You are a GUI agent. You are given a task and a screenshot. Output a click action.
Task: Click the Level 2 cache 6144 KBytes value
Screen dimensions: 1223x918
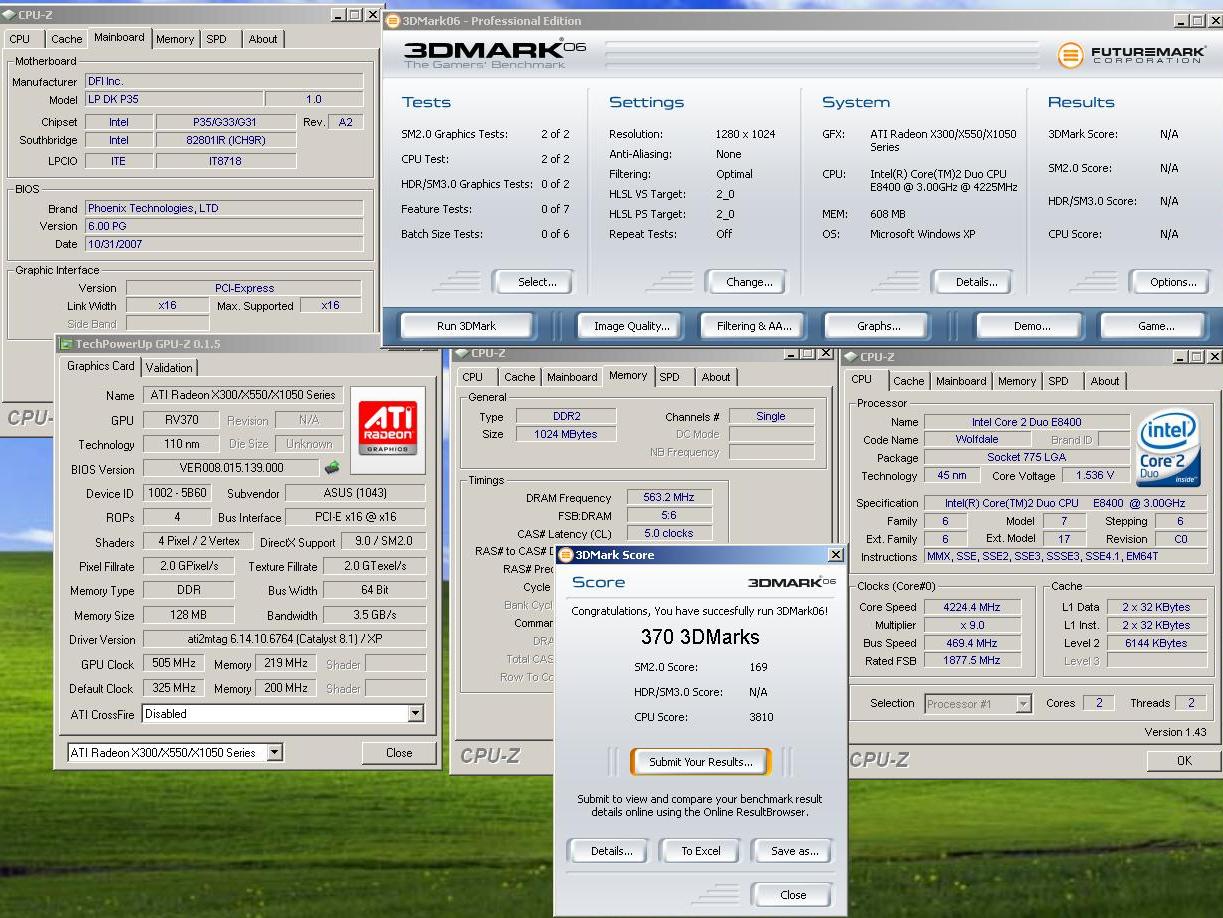click(x=1155, y=643)
